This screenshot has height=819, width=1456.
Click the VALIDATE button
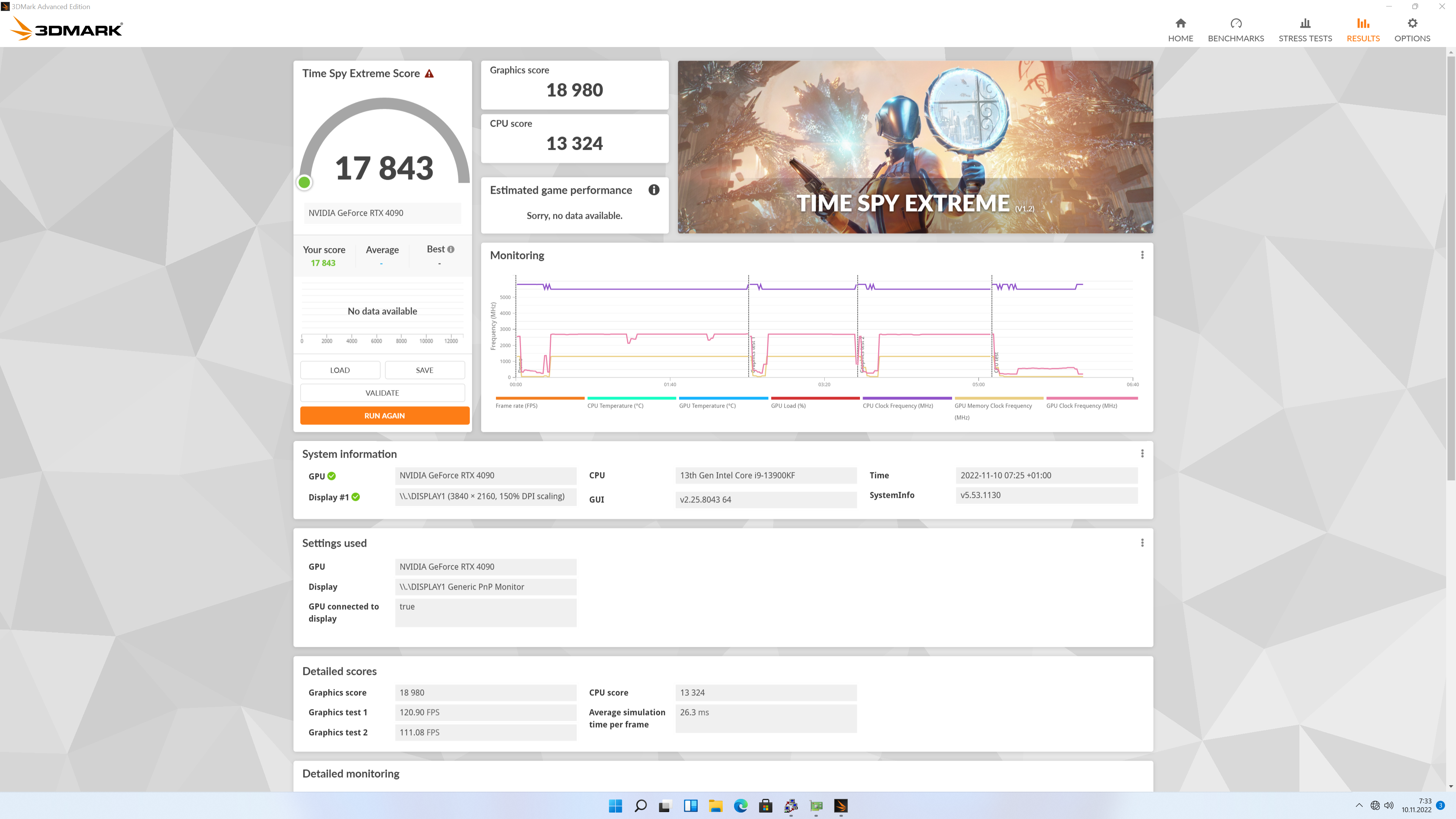pyautogui.click(x=382, y=393)
